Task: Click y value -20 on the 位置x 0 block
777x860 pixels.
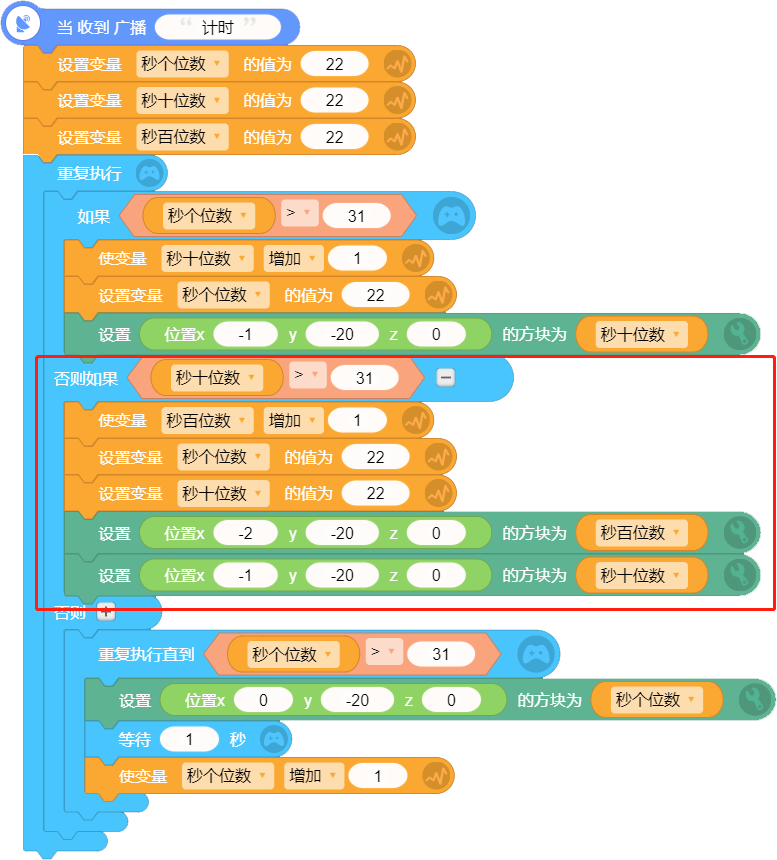Action: point(358,700)
